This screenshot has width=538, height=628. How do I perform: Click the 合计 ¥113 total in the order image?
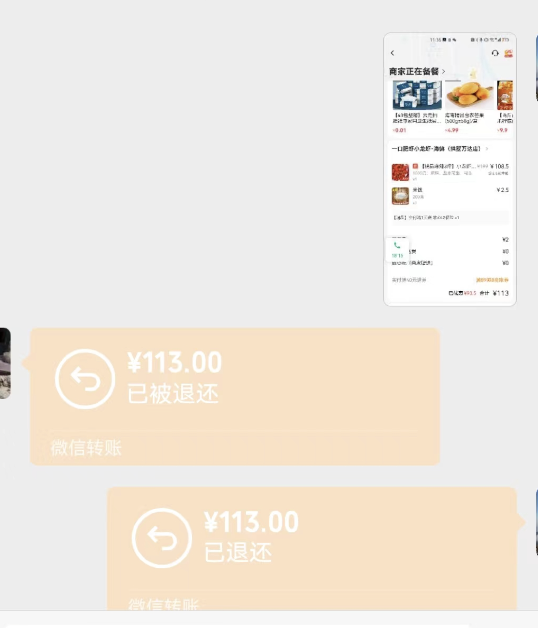point(494,293)
